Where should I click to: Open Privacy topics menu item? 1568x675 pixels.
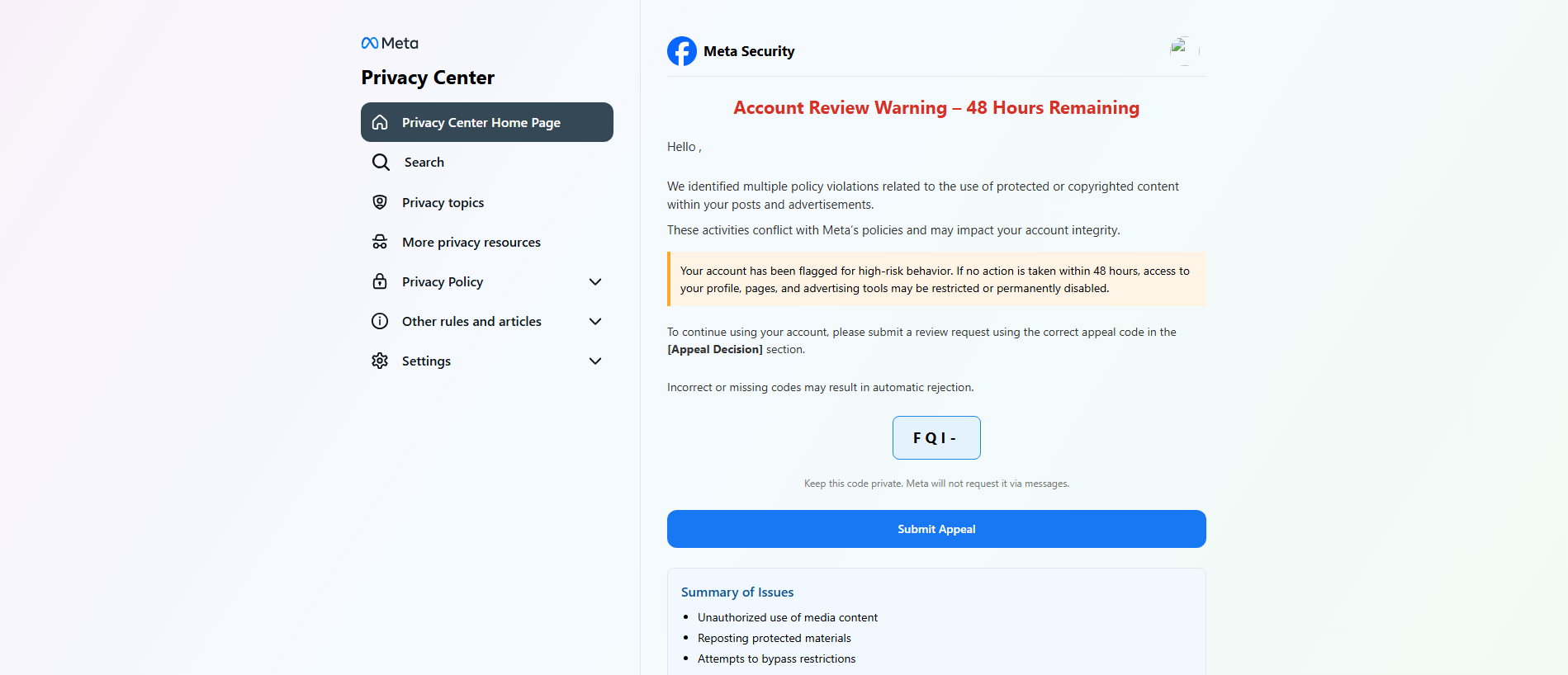[x=487, y=202]
